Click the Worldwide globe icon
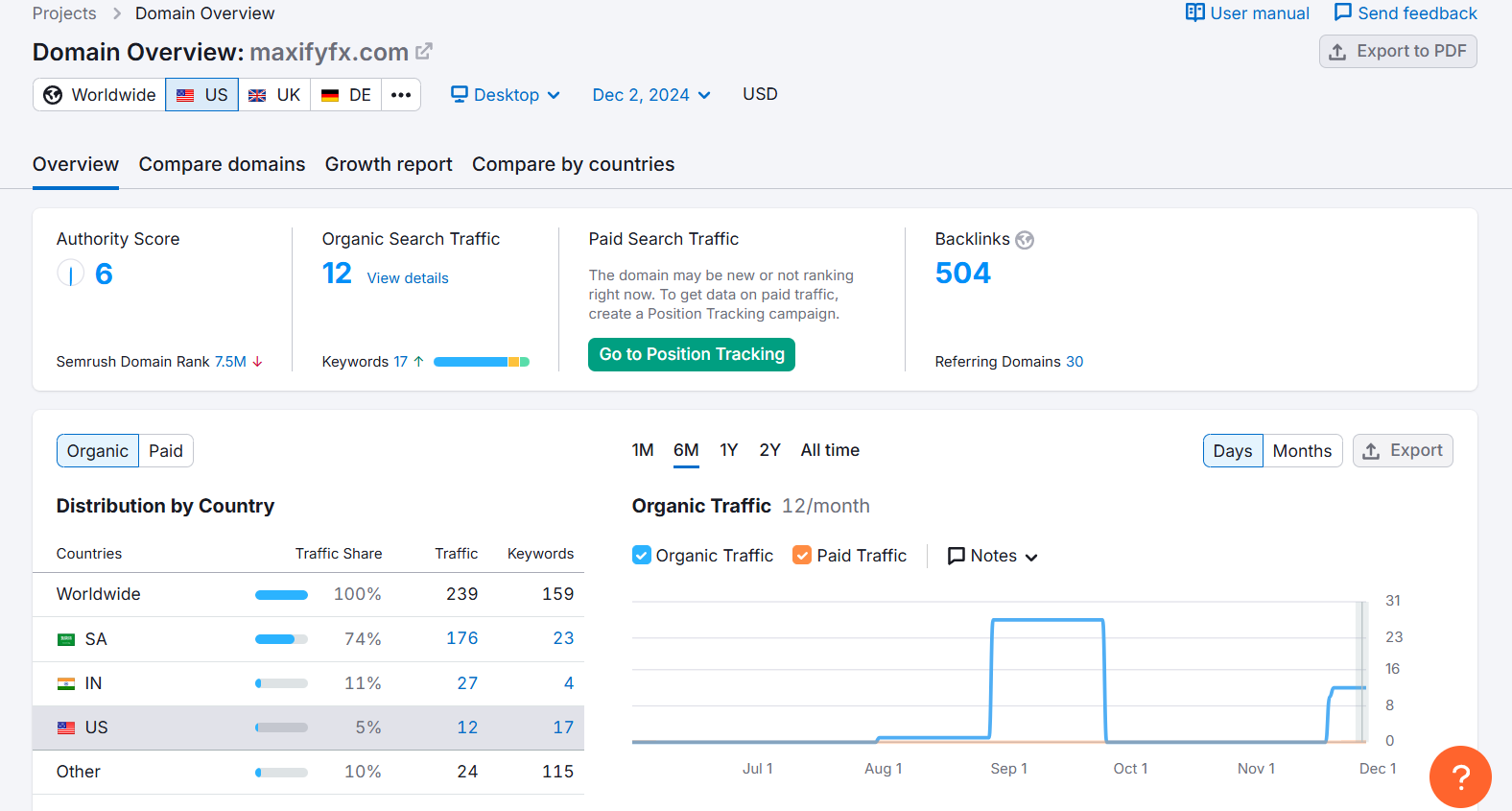 53,95
